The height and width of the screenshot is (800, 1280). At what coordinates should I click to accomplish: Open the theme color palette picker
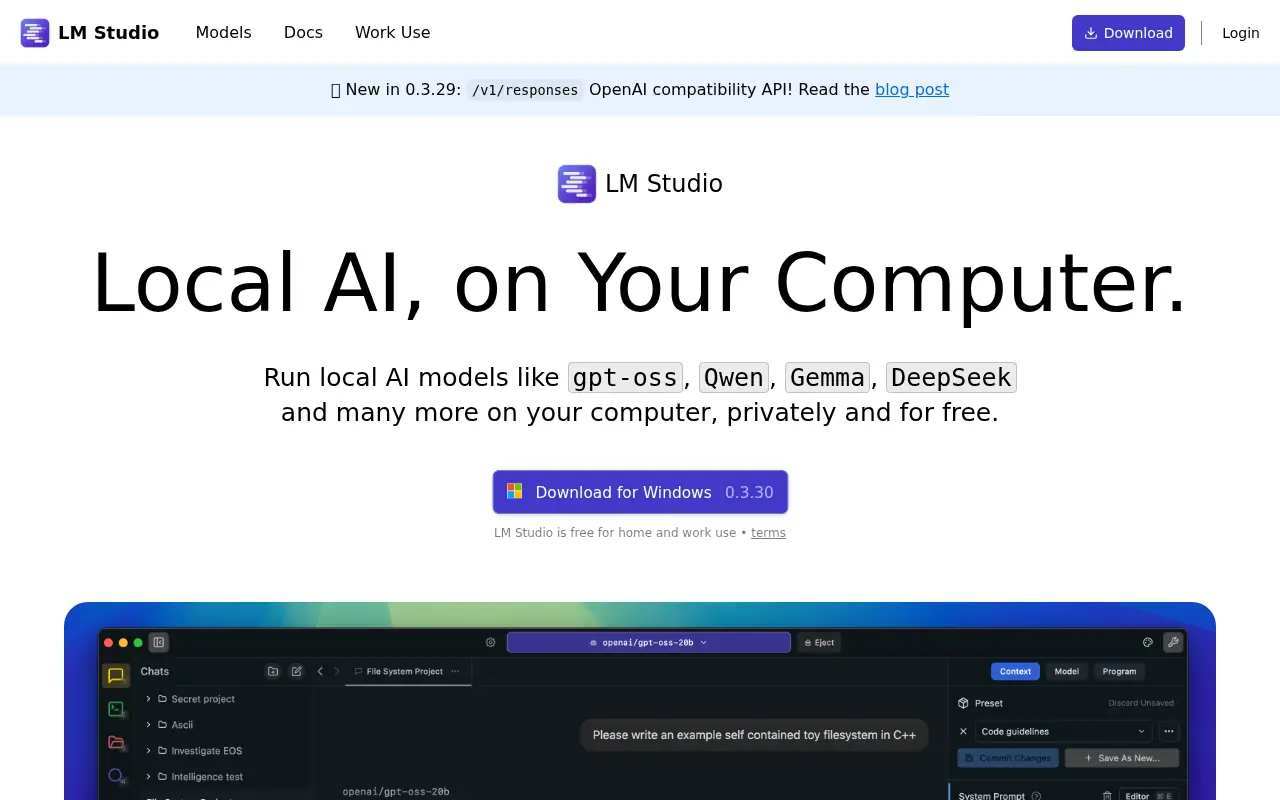pos(1147,642)
